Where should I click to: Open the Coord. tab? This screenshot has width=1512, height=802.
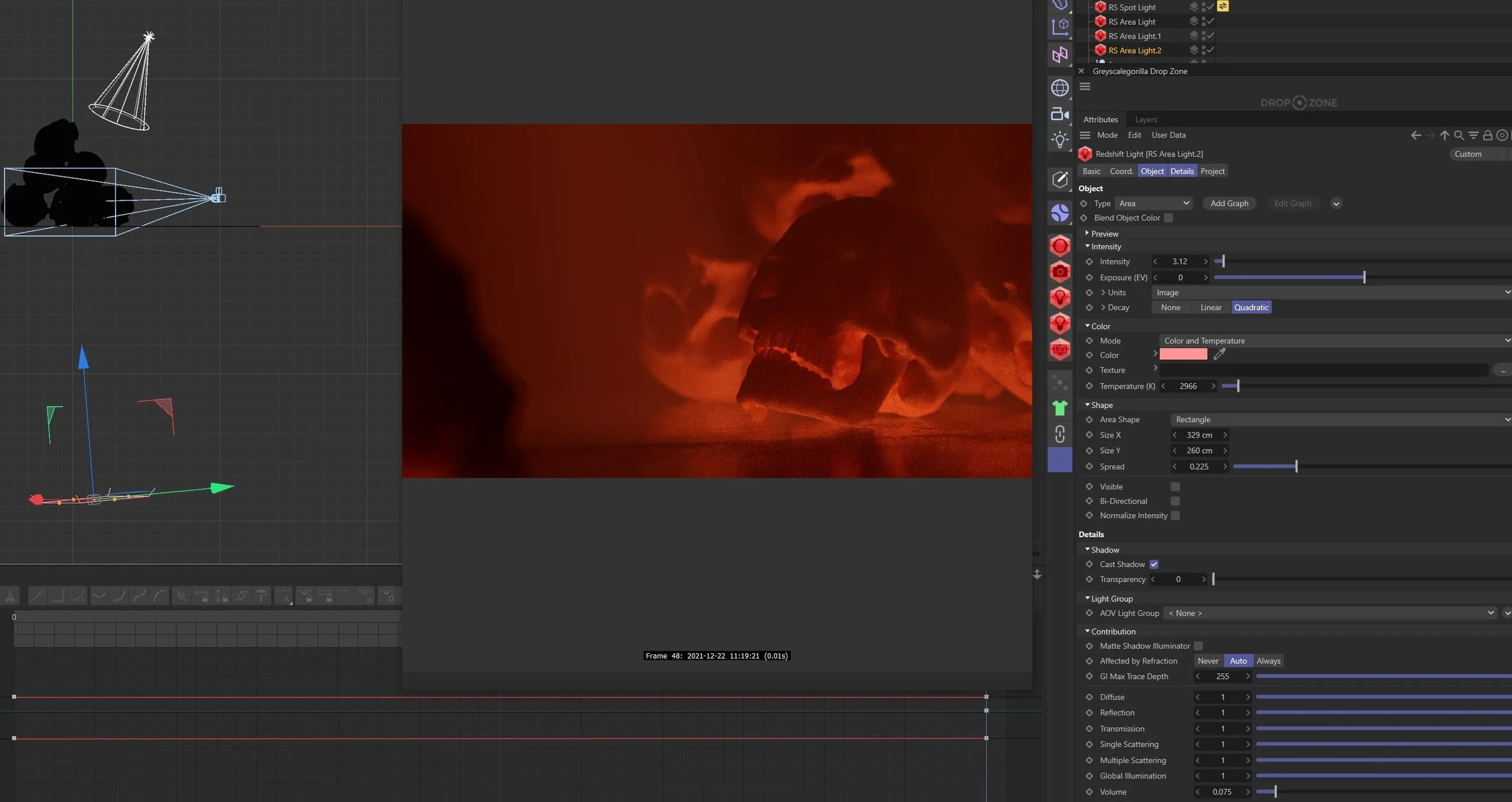pos(1121,172)
